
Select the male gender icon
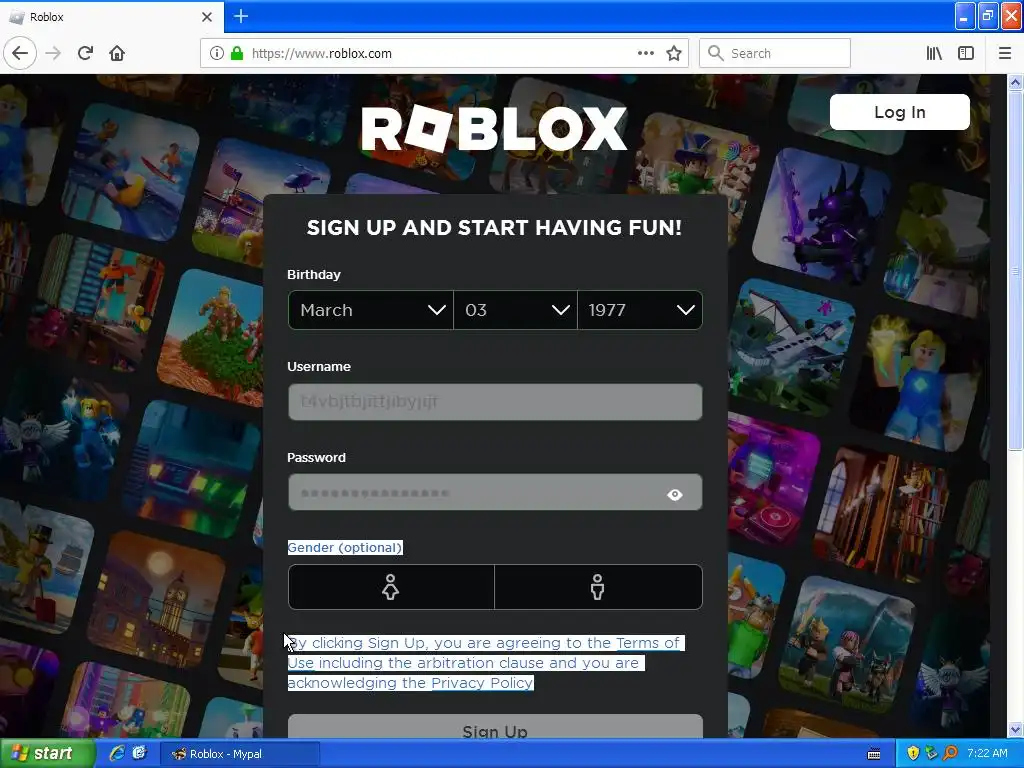[598, 587]
